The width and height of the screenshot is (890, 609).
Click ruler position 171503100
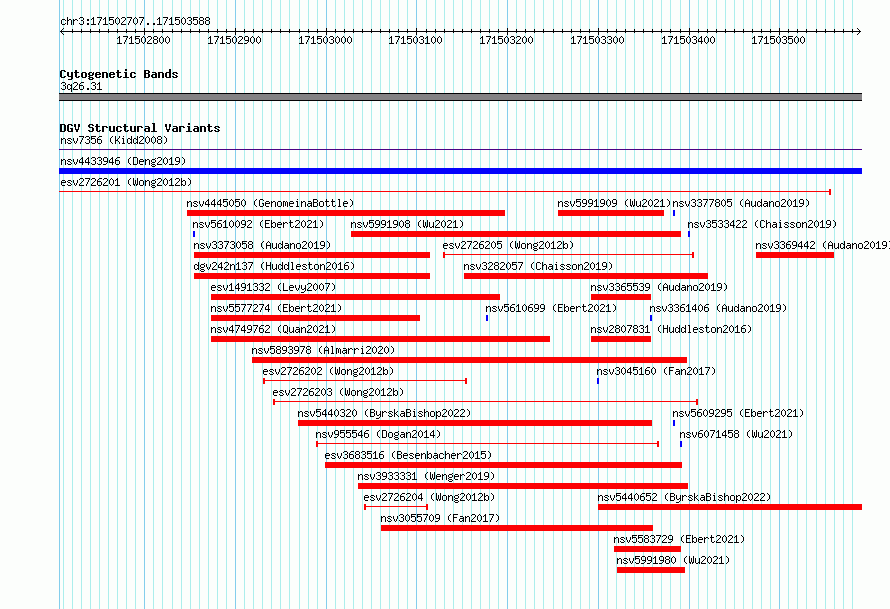click(415, 40)
